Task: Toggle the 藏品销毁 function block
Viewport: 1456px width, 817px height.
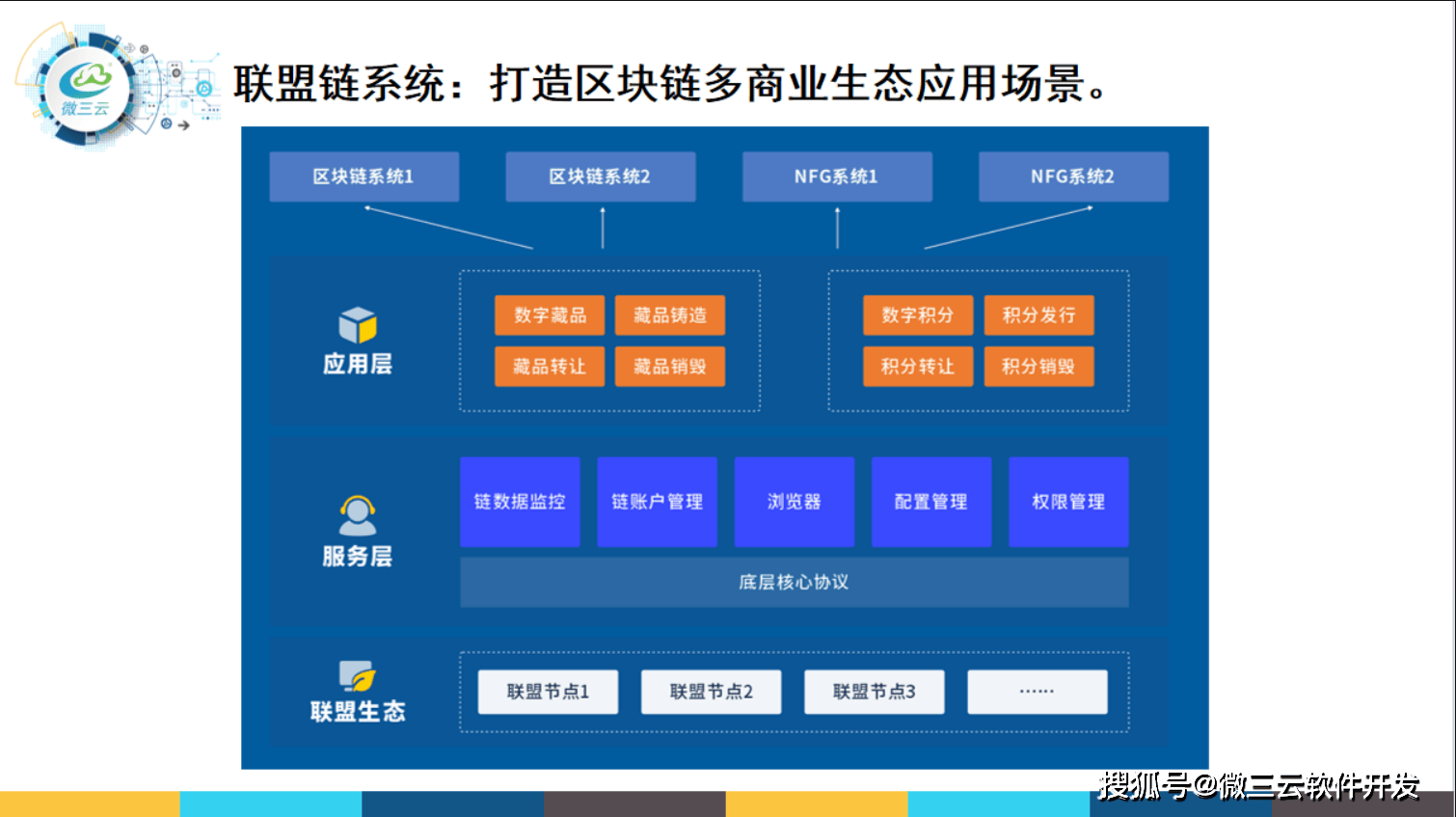Action: [x=669, y=366]
